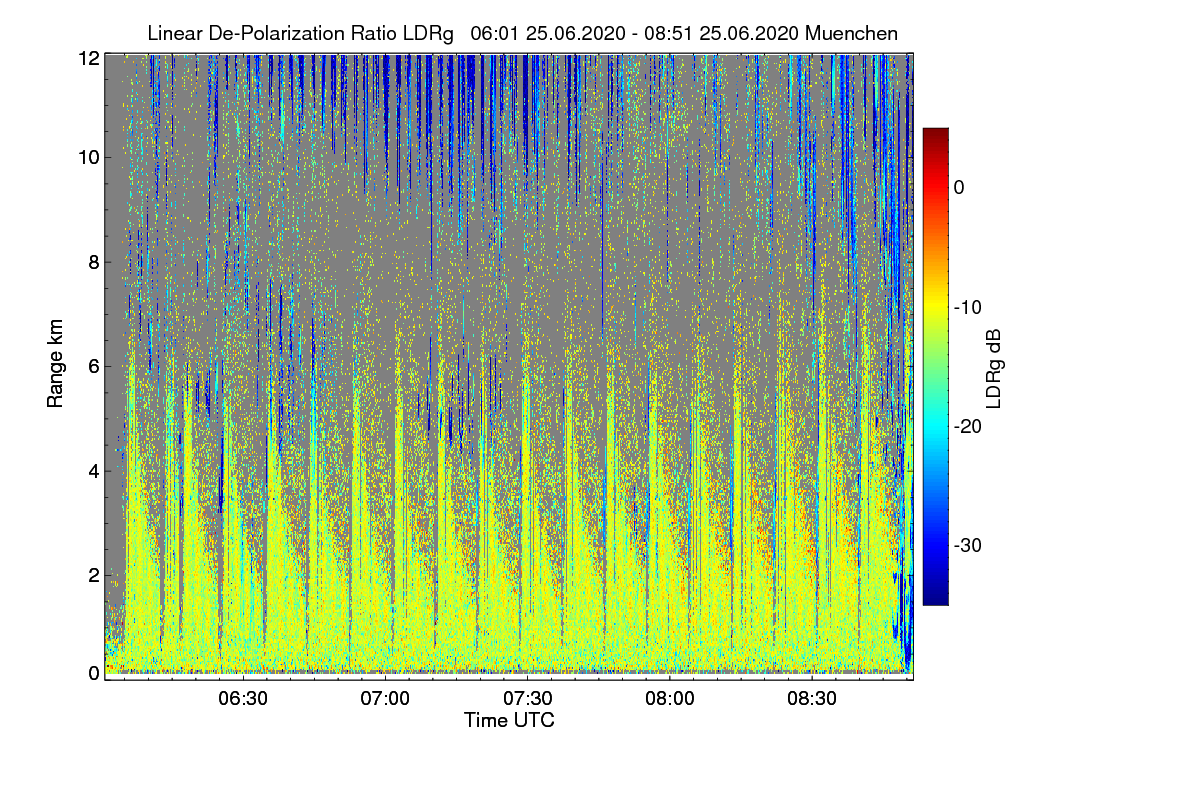
Task: Click the Time UTC axis title
Action: 509,720
